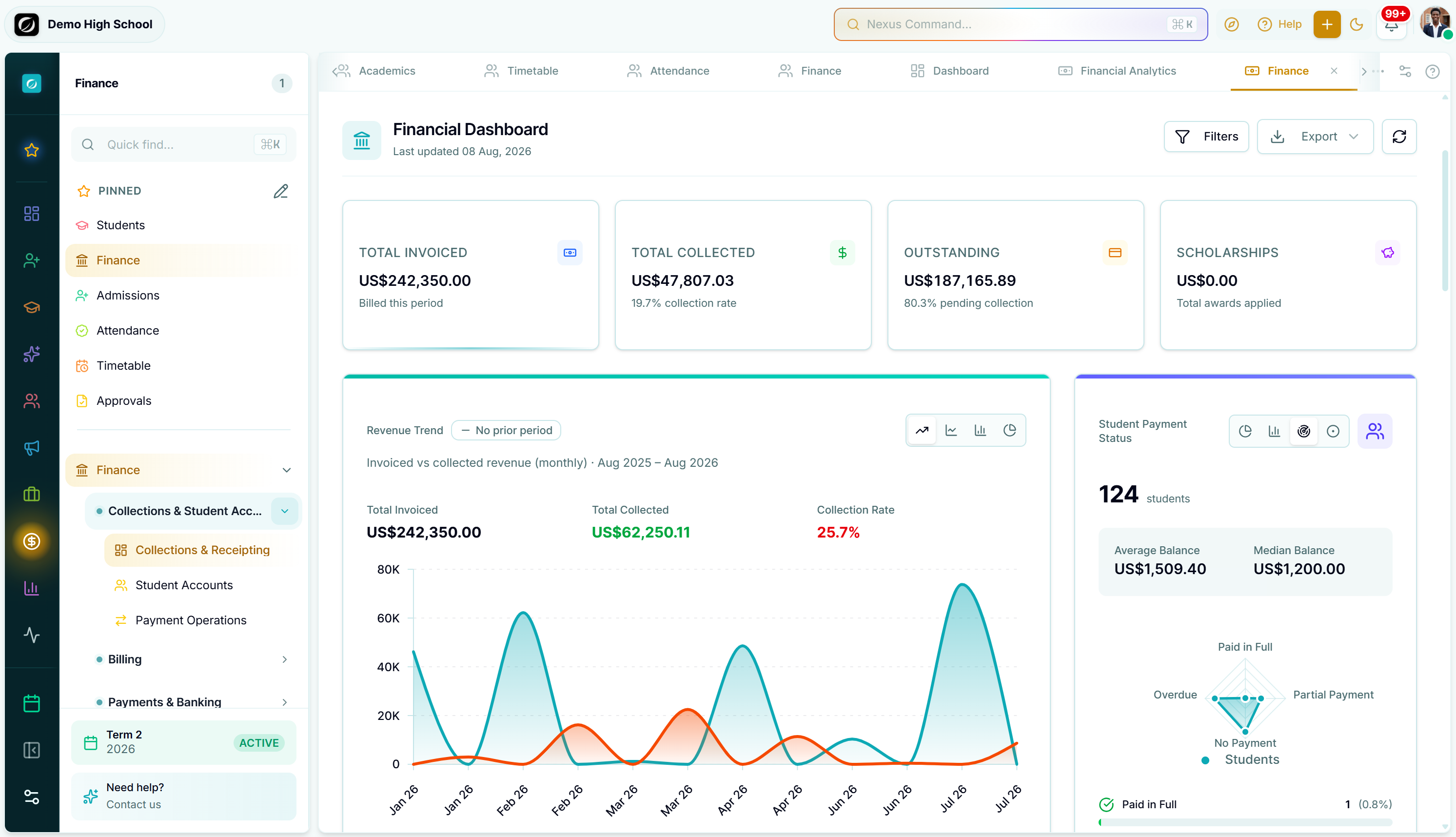Screen dimensions: 1456x837
Task: Click the No prior period badge
Action: [506, 430]
